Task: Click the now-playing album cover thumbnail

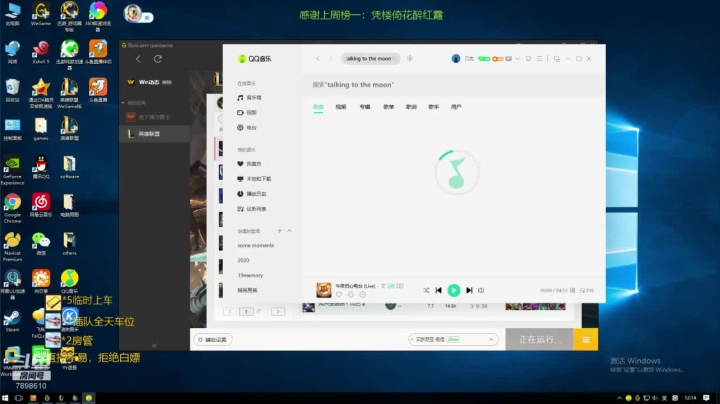Action: click(324, 290)
